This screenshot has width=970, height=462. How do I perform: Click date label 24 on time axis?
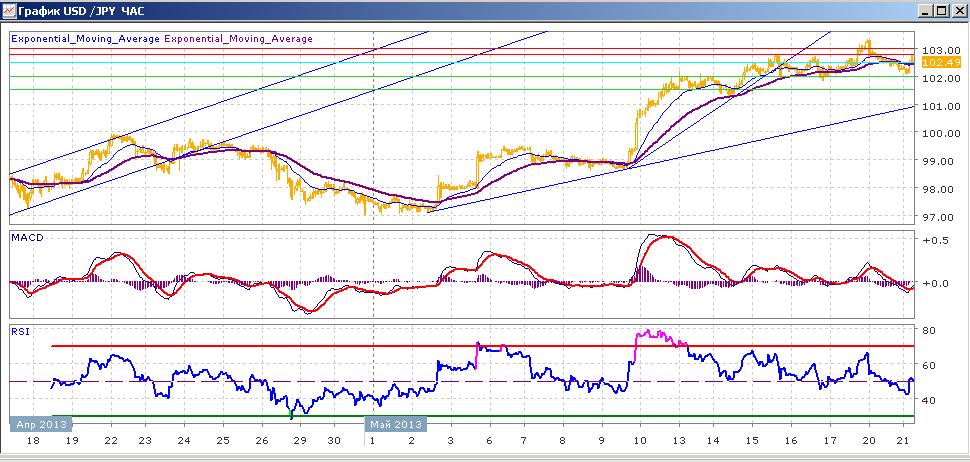183,441
